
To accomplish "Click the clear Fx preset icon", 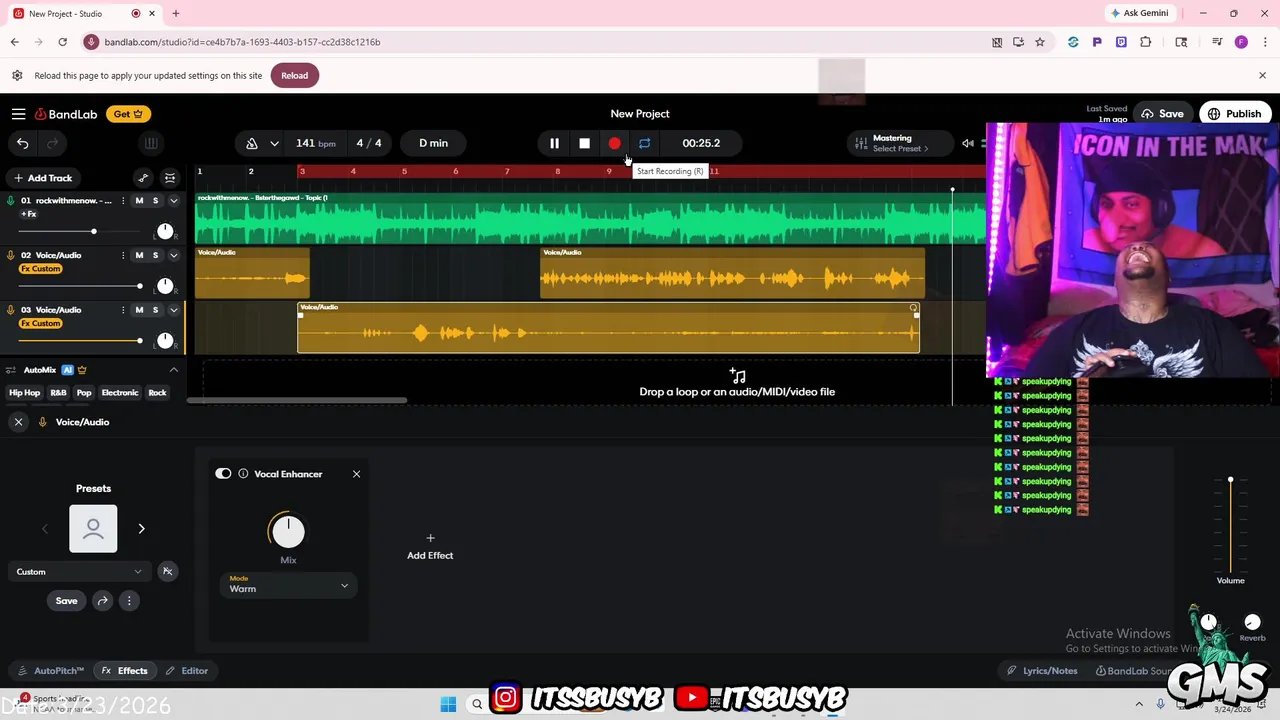I will pos(167,571).
